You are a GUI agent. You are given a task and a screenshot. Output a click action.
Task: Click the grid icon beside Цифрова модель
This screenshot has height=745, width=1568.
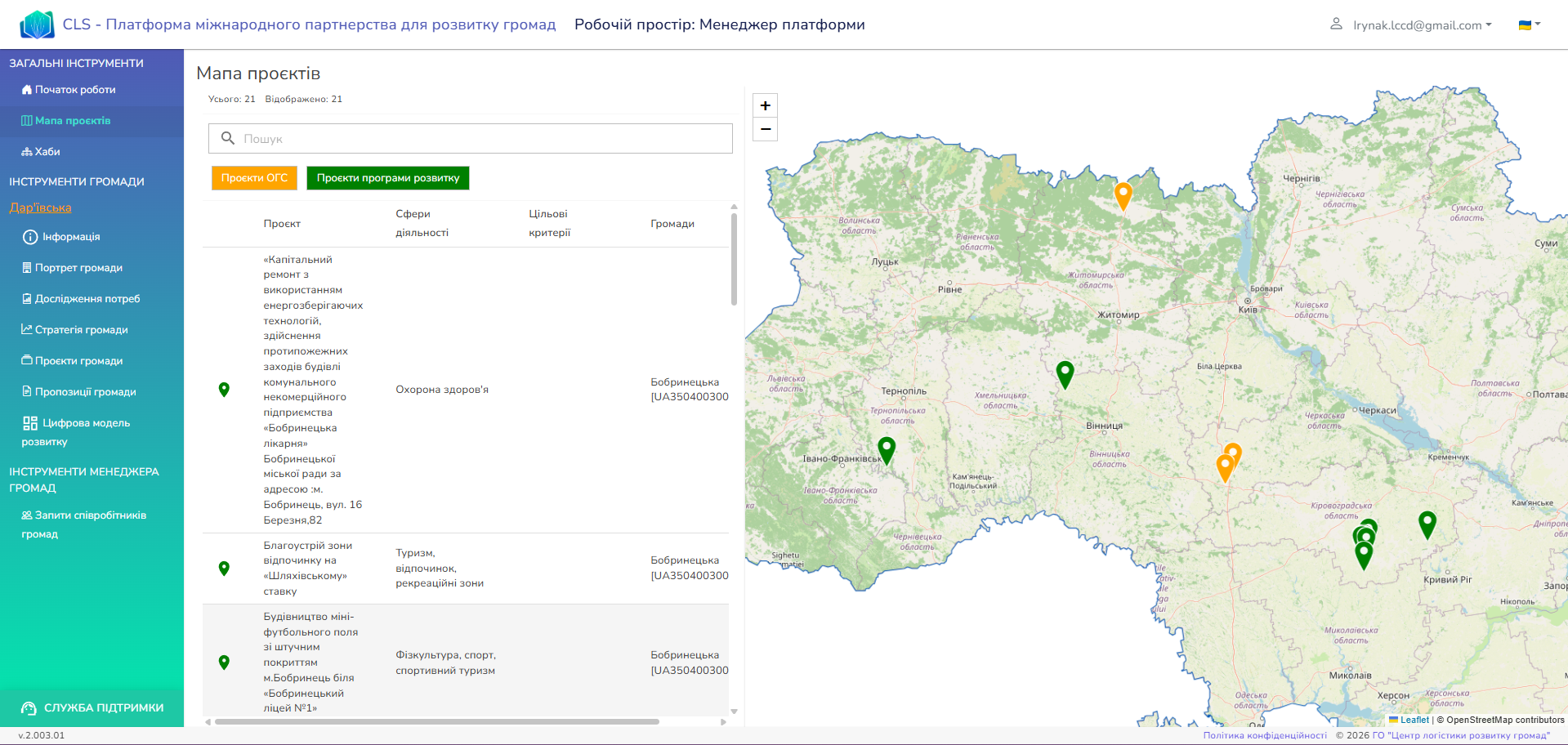30,423
